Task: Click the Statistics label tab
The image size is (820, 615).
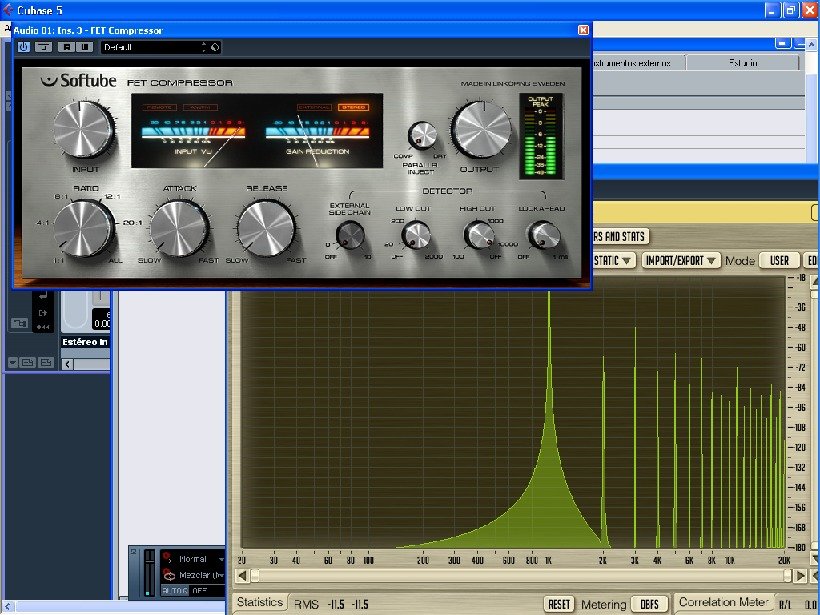Action: 259,602
